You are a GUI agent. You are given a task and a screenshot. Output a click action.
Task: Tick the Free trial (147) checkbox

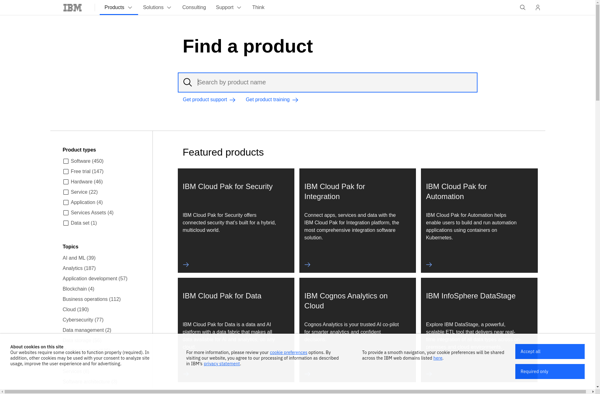66,171
